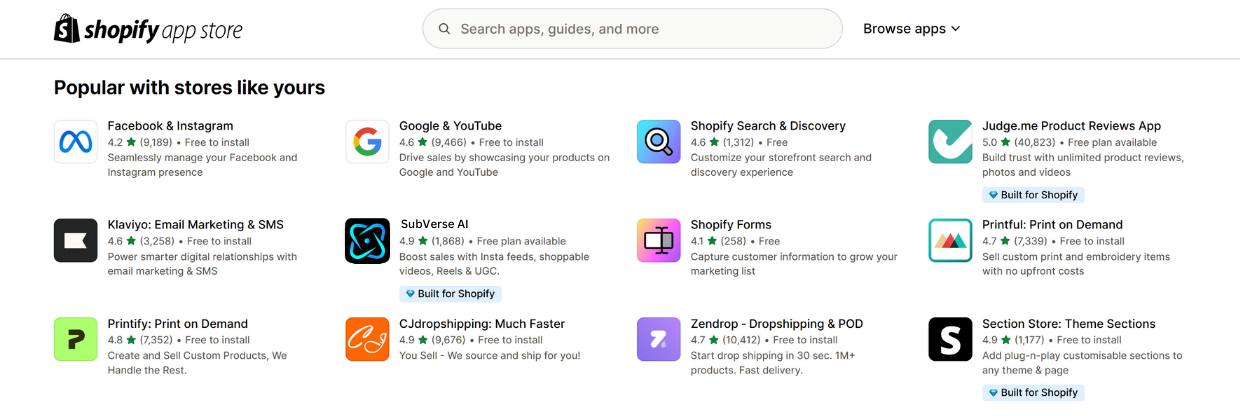
Task: Open the SubVerse AI title link
Action: point(434,225)
